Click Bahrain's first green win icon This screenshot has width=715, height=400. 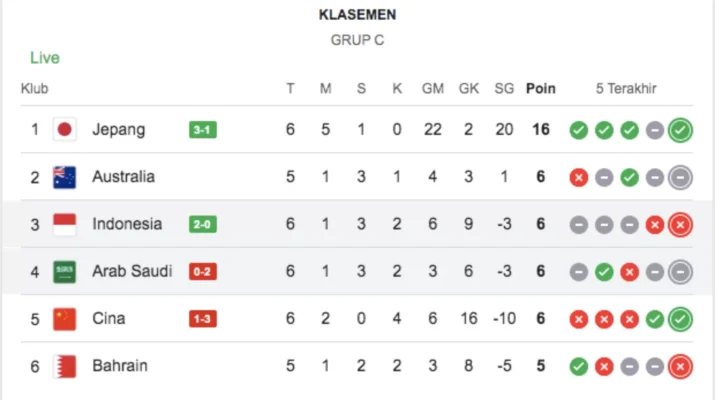click(x=578, y=366)
